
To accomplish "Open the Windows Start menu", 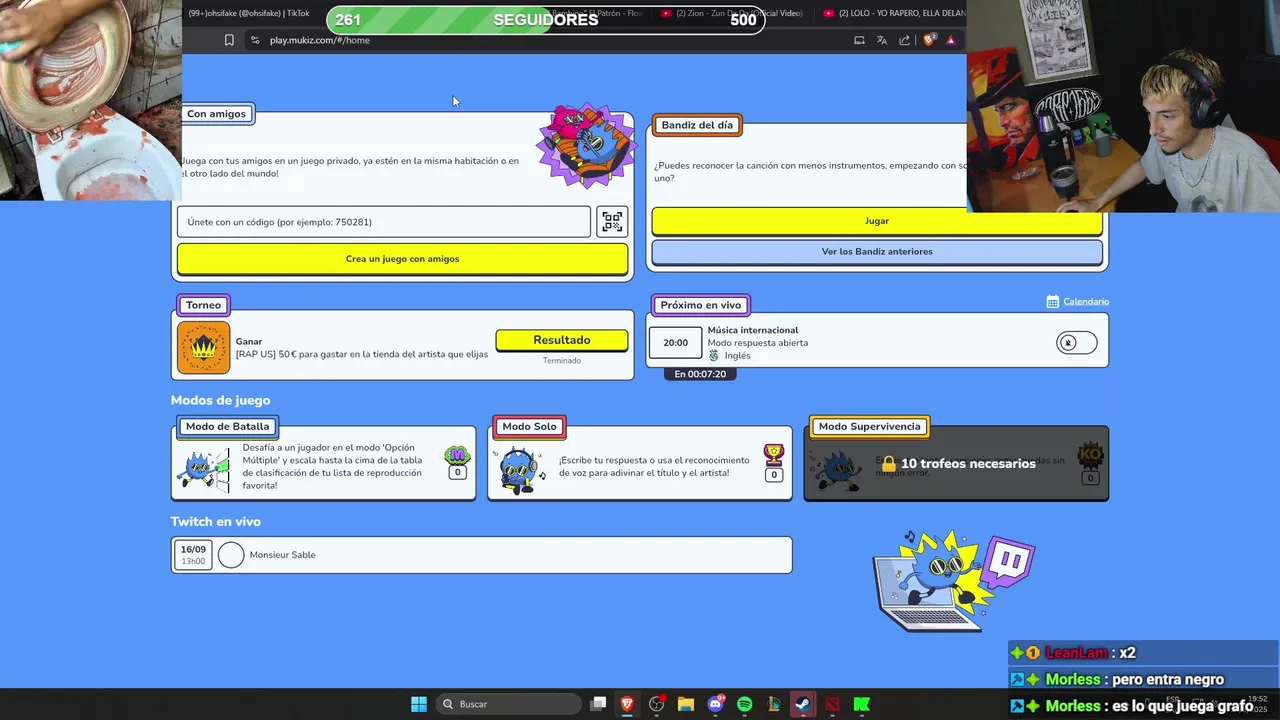I will pos(419,704).
